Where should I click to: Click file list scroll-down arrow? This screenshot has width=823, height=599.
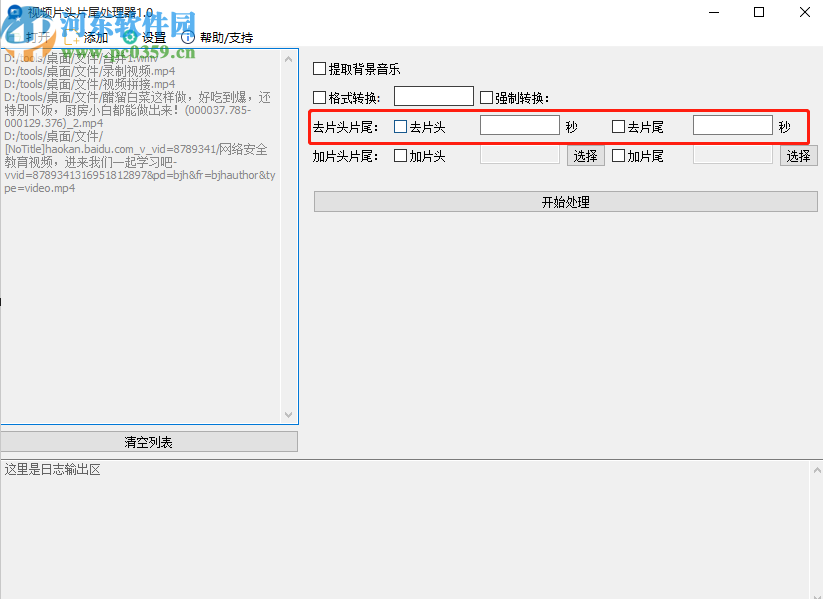pos(288,415)
